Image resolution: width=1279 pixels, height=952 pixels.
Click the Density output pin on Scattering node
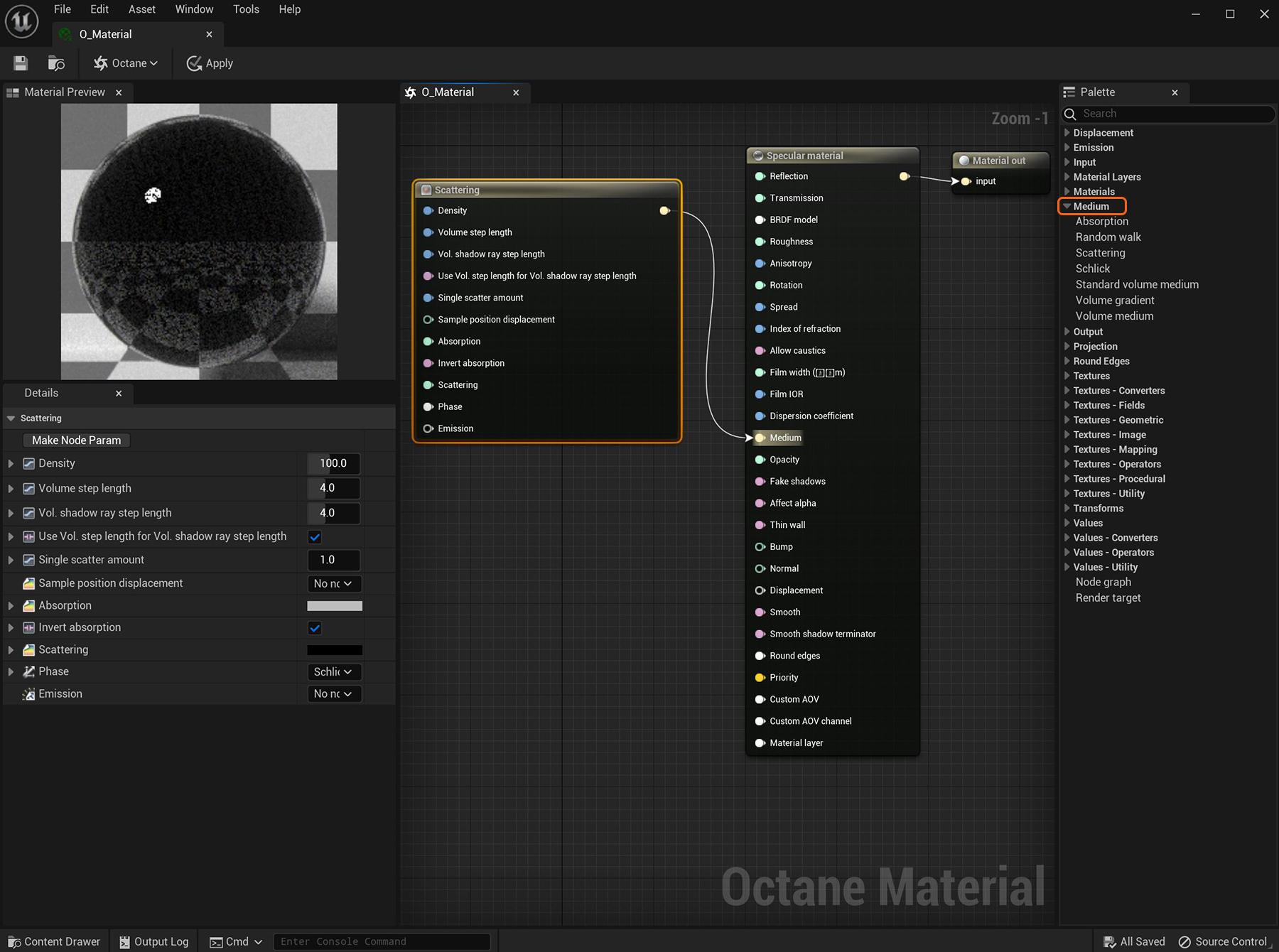click(664, 210)
